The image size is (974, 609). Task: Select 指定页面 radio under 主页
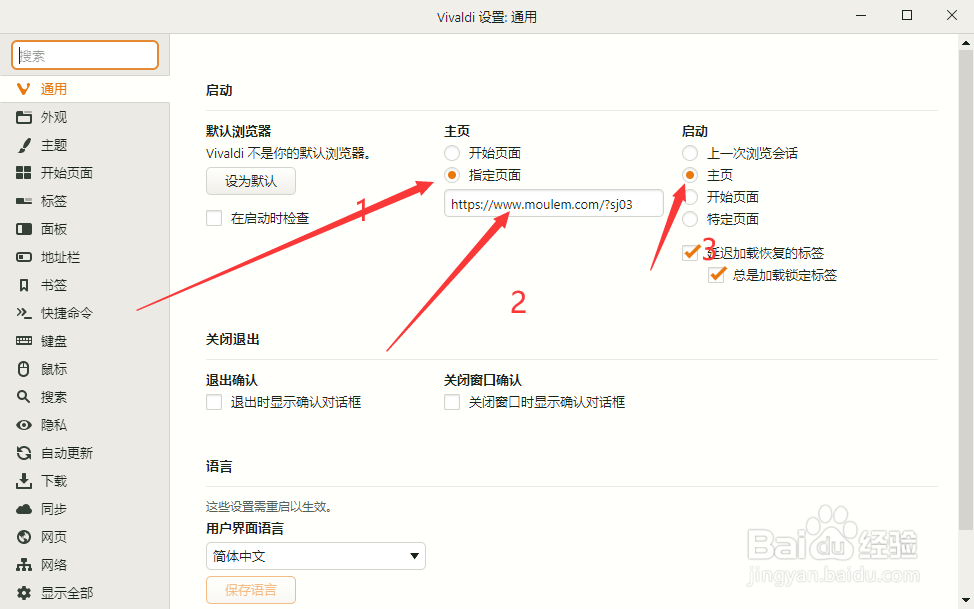[452, 175]
